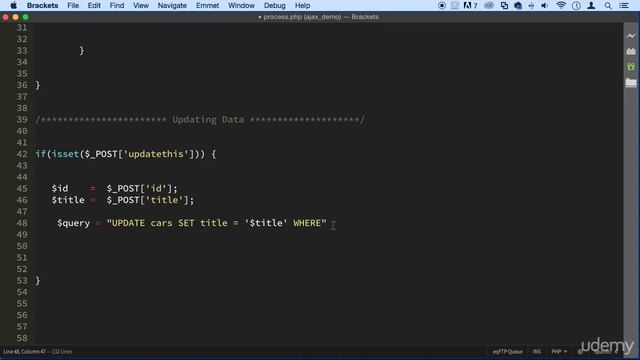Open the Brackets application menu
This screenshot has width=640, height=360.
coord(42,5)
